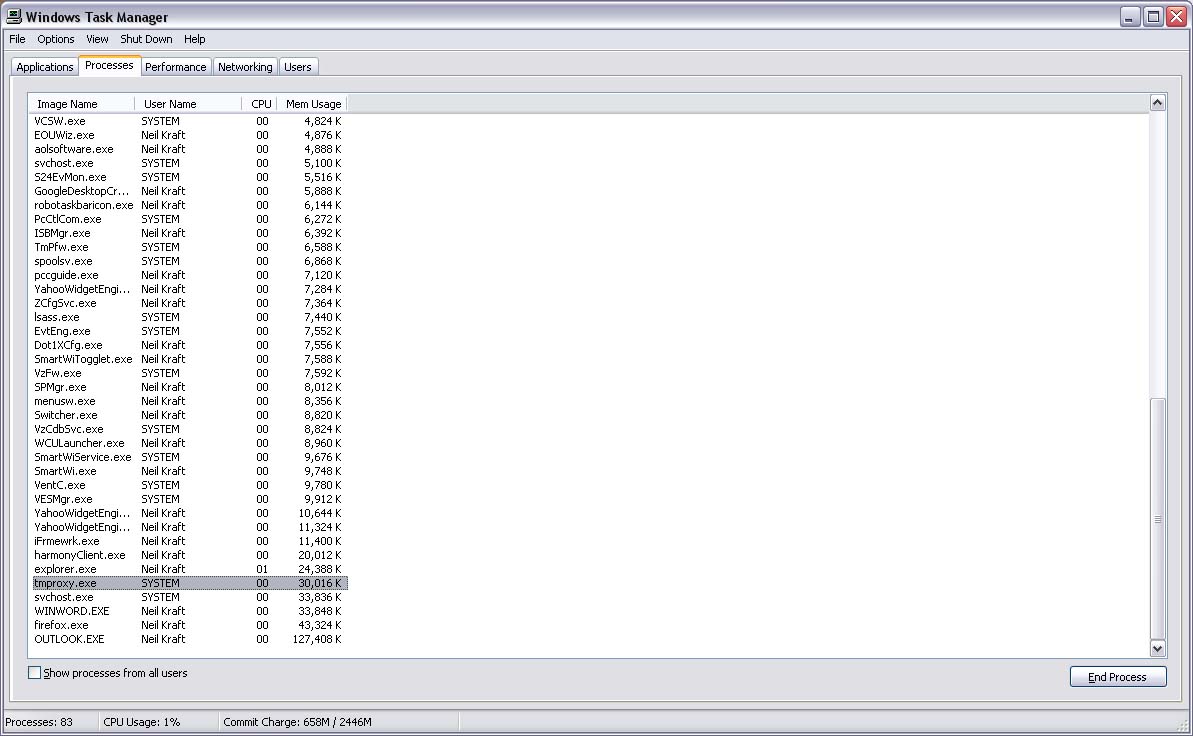Select the Dot1XCfg.exe process
Screen dimensions: 1193x736
[x=190, y=345]
